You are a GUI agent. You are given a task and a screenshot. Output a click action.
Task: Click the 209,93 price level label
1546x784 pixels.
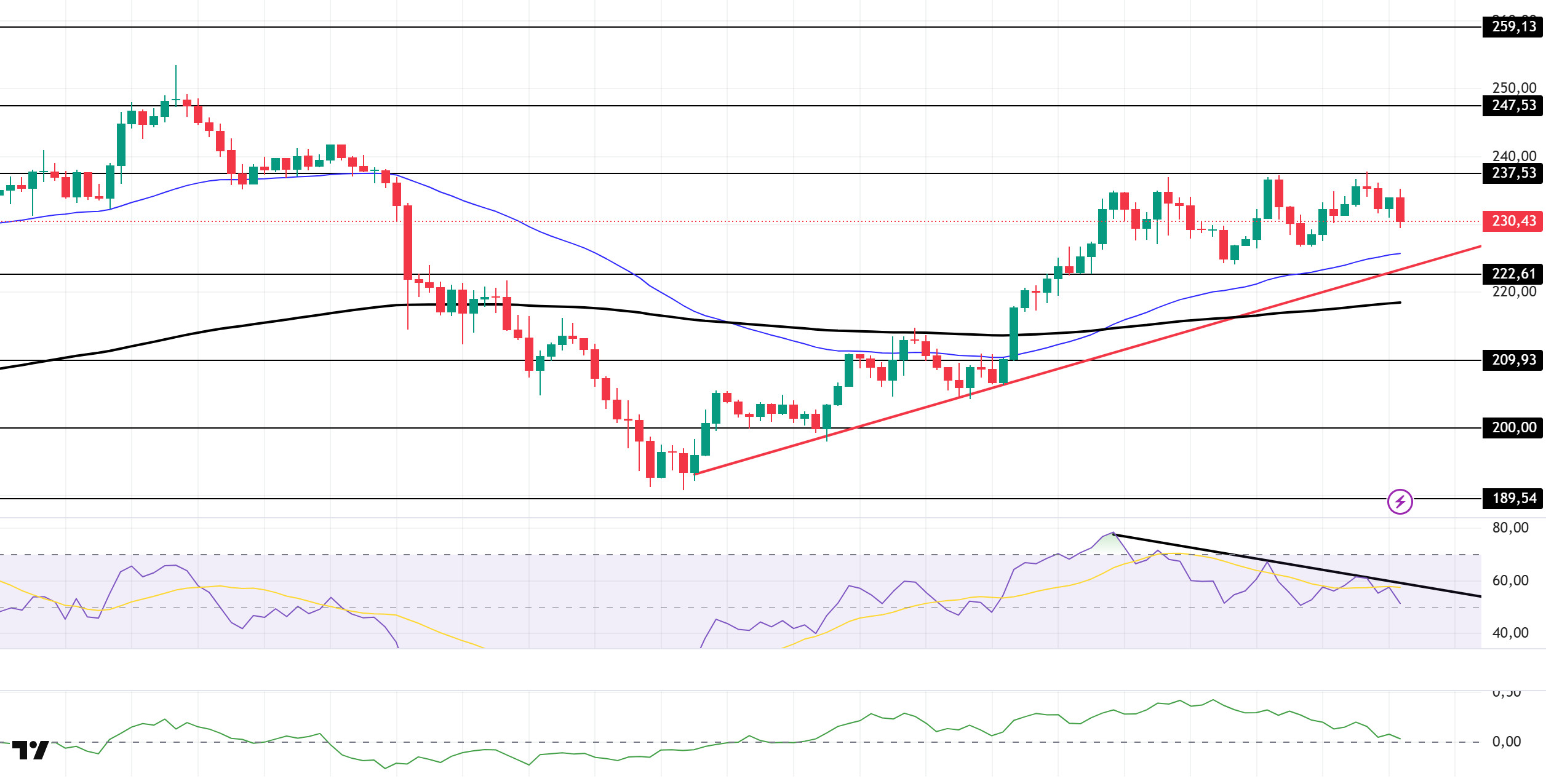click(1513, 360)
